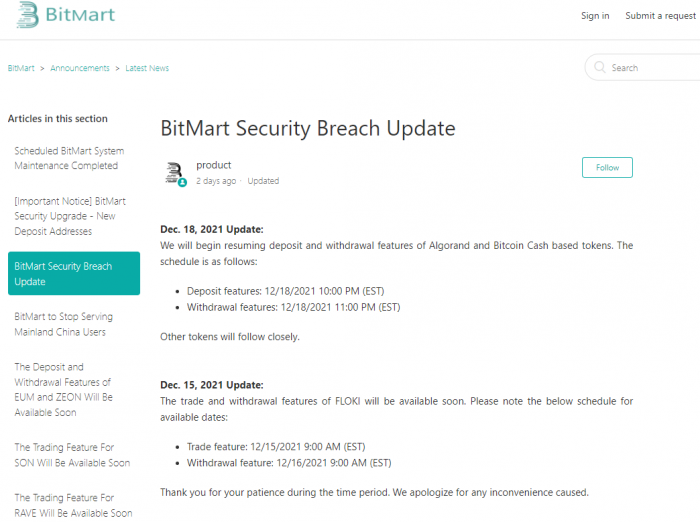Screen dimensions: 700x522
Task: Click the Follow button
Action: coord(607,167)
